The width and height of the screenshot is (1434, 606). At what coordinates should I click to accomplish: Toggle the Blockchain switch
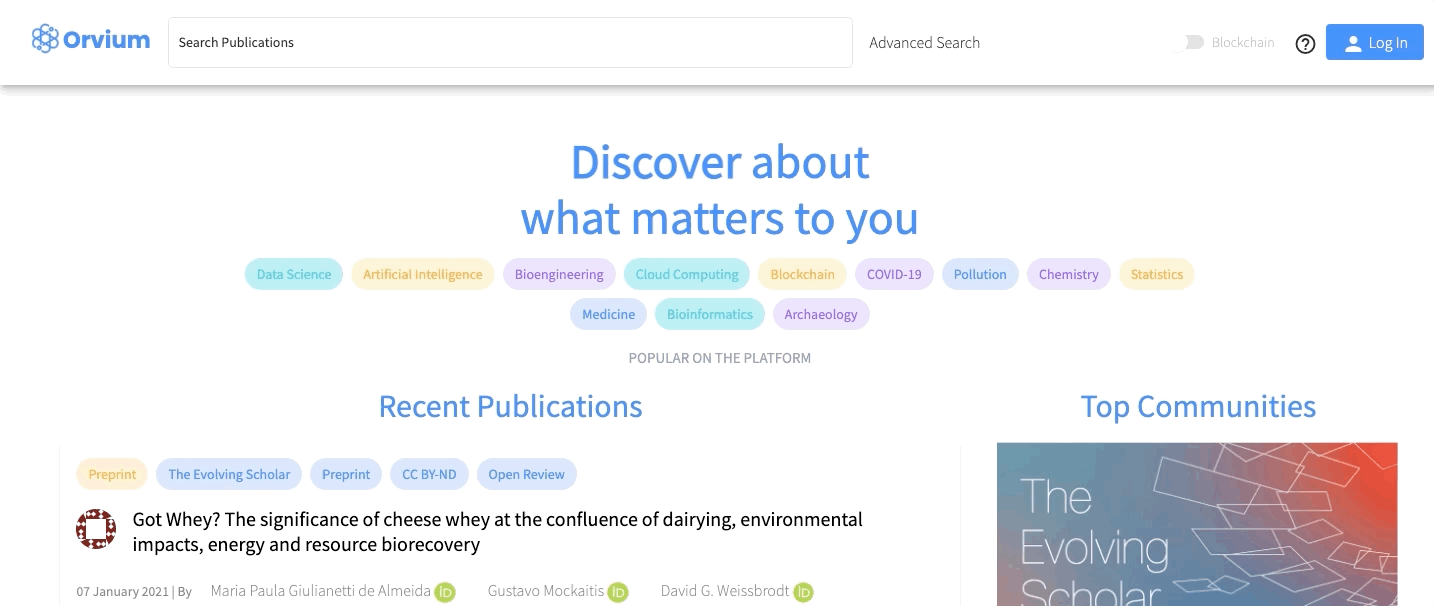1190,42
